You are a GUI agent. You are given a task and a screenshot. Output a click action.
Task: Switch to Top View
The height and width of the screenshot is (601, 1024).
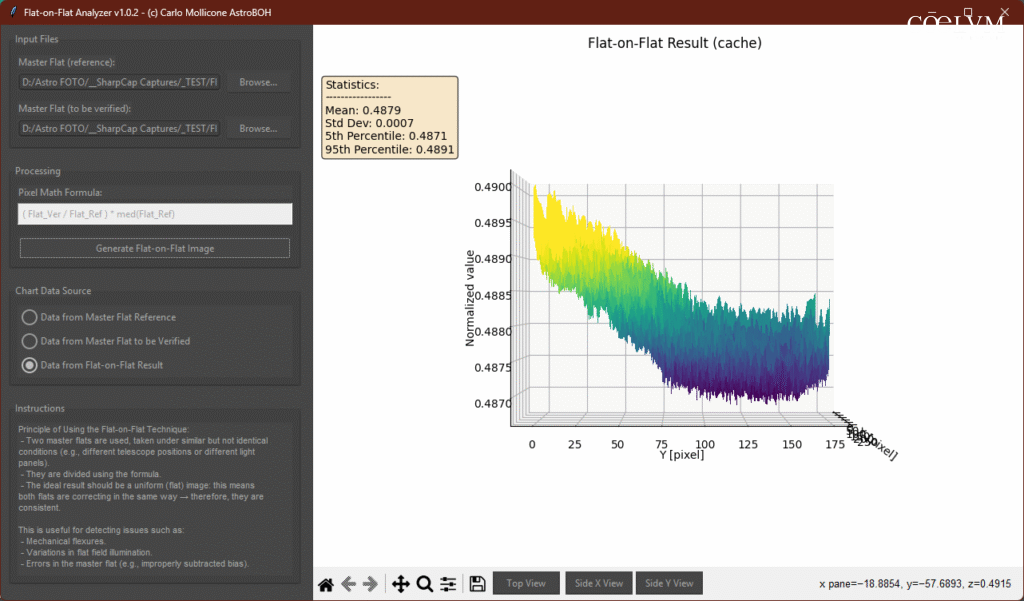526,584
